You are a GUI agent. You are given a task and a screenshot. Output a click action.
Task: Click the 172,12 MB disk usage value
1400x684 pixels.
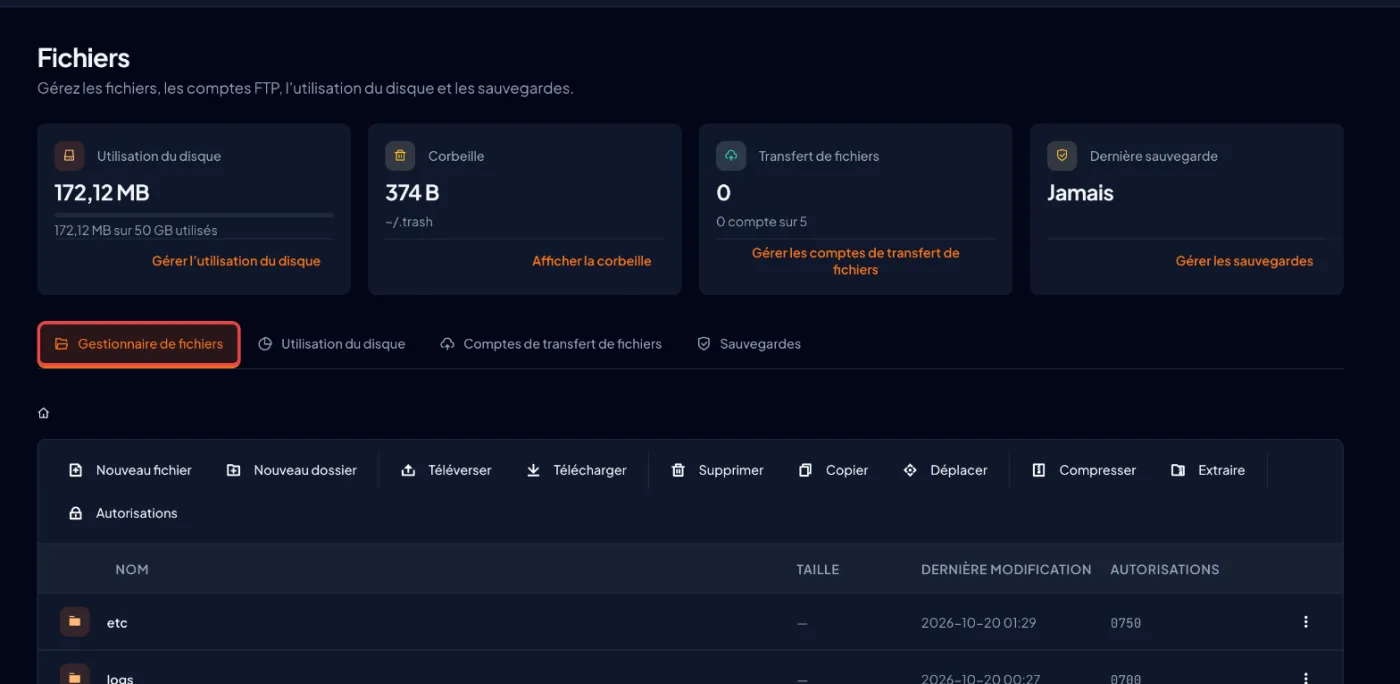tap(102, 192)
